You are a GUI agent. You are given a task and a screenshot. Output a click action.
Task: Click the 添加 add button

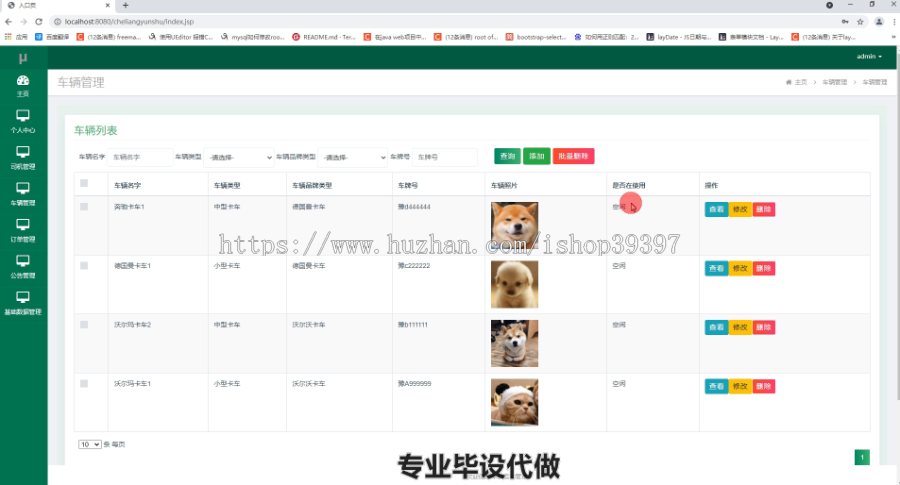pos(536,156)
